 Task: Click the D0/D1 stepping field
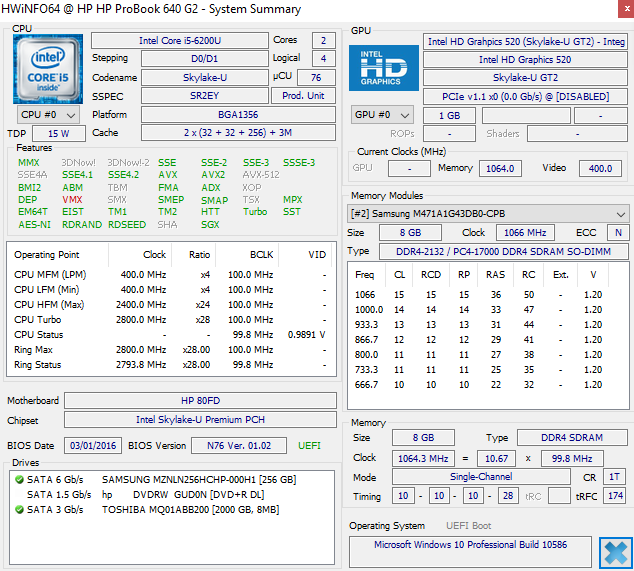[205, 59]
